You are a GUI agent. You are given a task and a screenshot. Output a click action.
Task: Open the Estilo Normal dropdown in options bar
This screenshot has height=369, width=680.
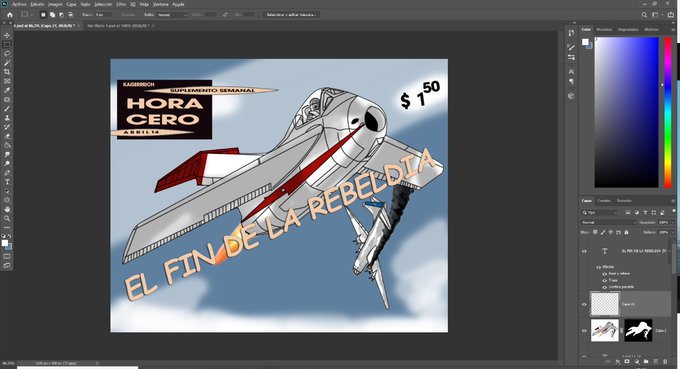pyautogui.click(x=172, y=15)
